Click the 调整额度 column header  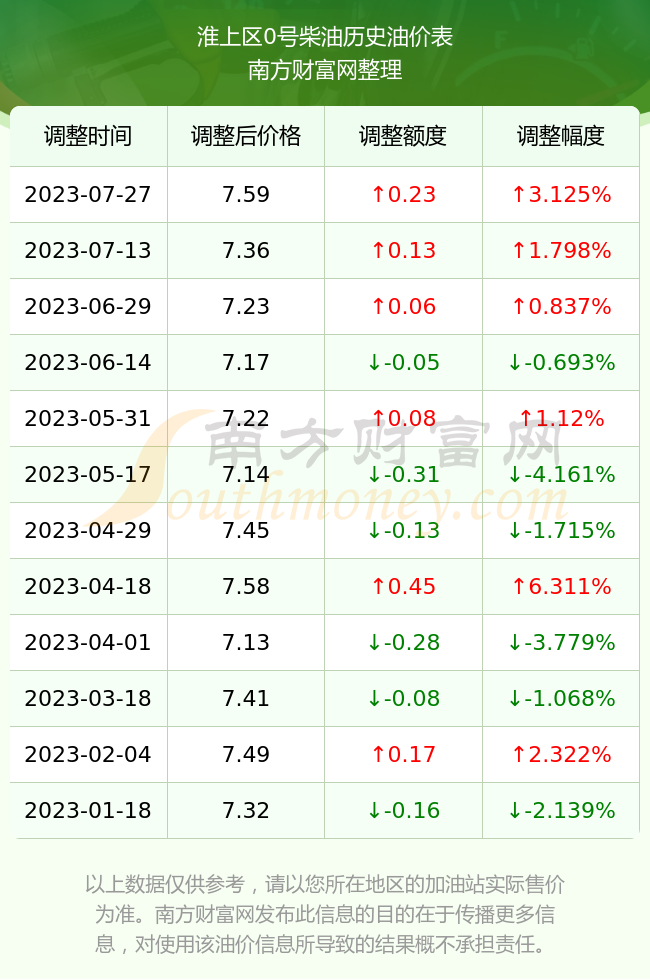coord(403,136)
